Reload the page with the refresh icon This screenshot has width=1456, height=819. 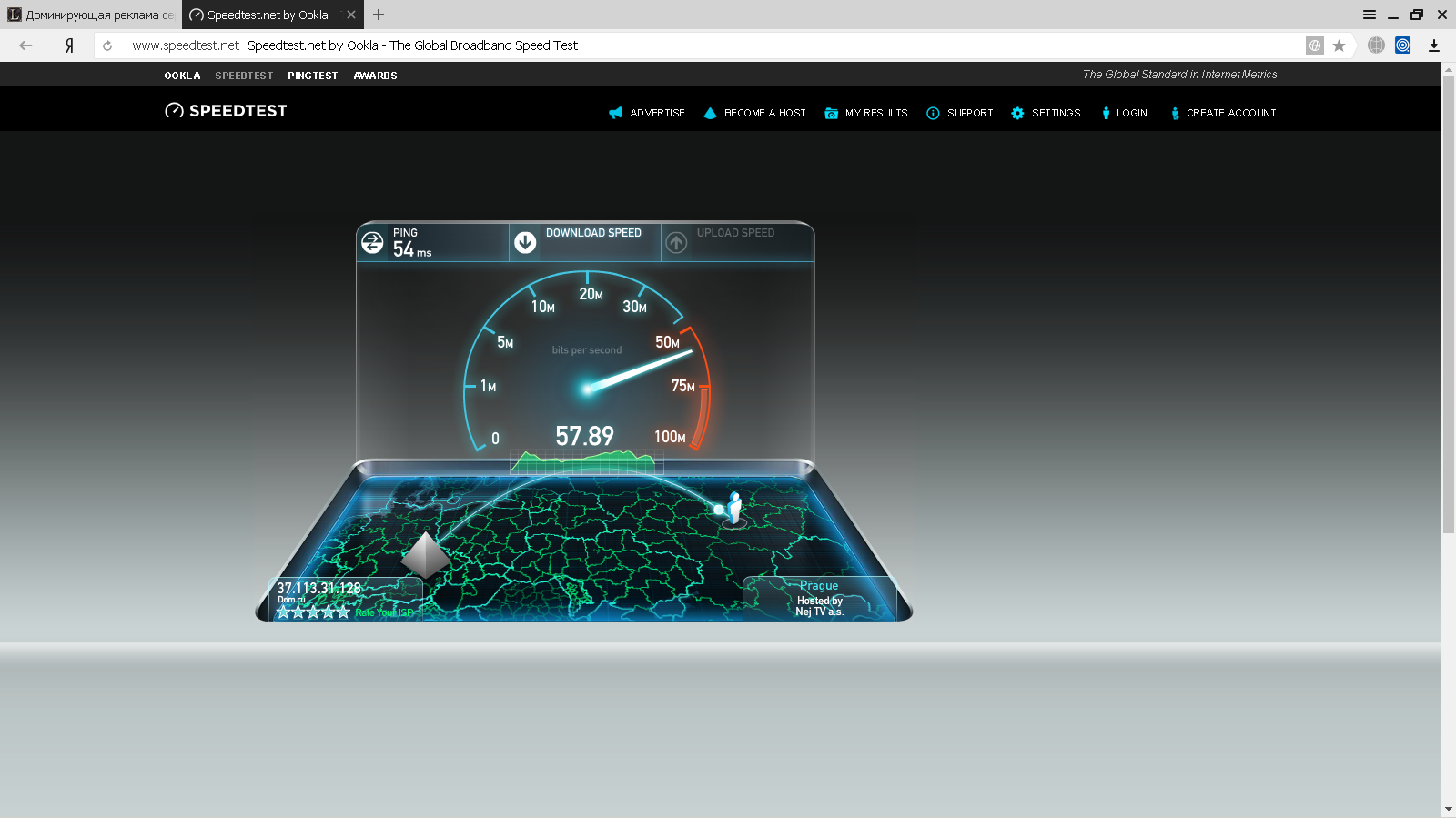107,45
